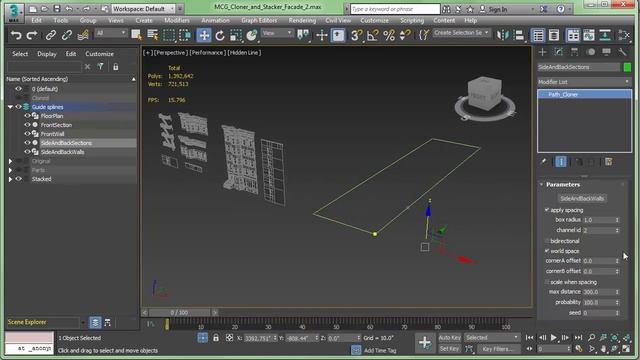
Task: Pick the Rectangular Selection Region tool
Action: [x=169, y=36]
